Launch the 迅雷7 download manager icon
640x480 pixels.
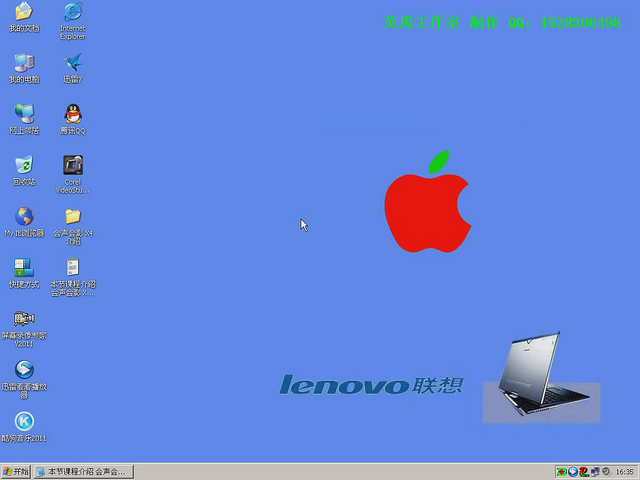73,68
